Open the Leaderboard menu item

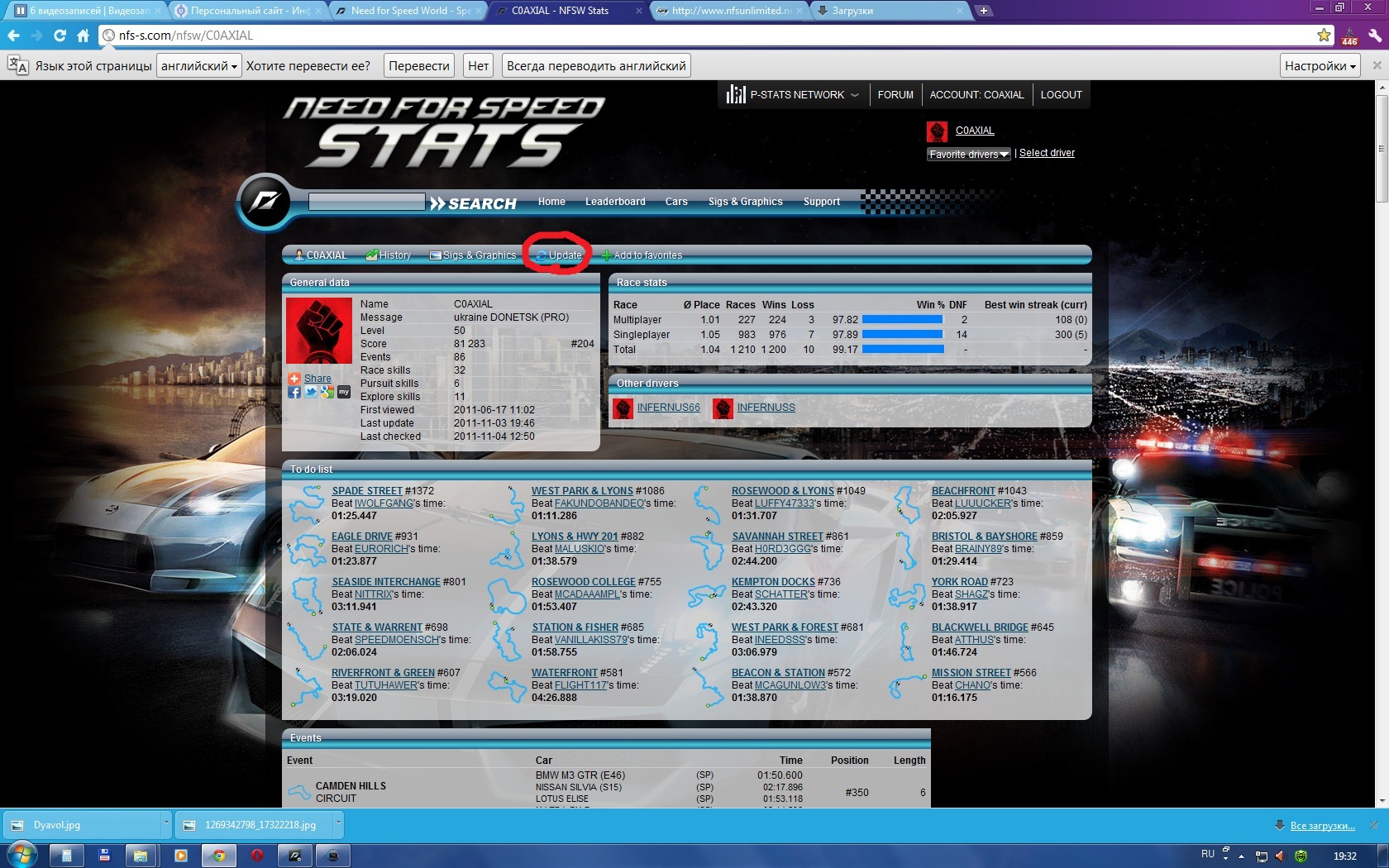[x=615, y=202]
